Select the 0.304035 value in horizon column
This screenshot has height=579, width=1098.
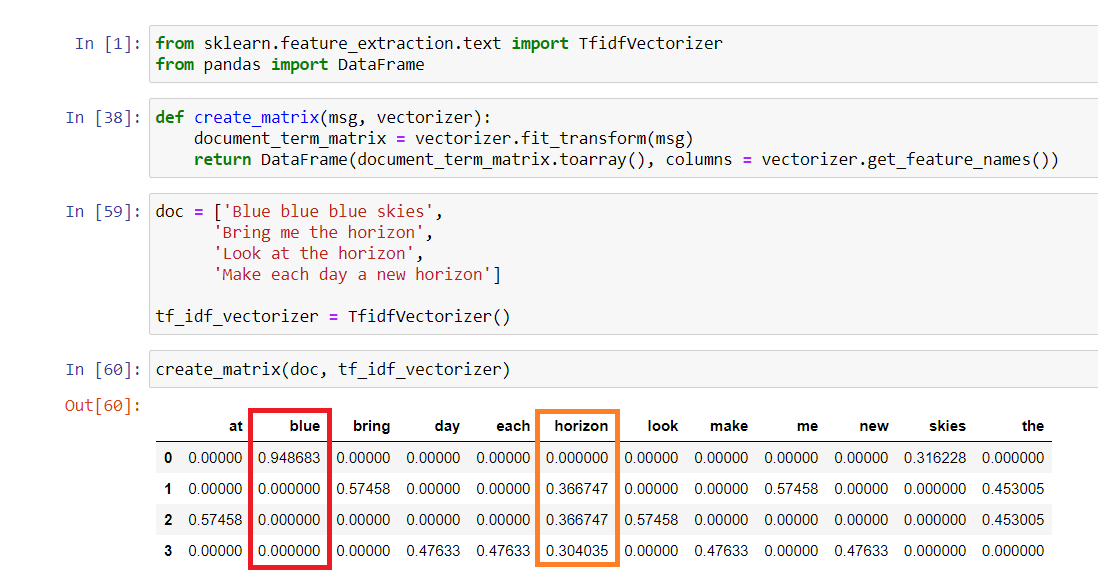(577, 551)
